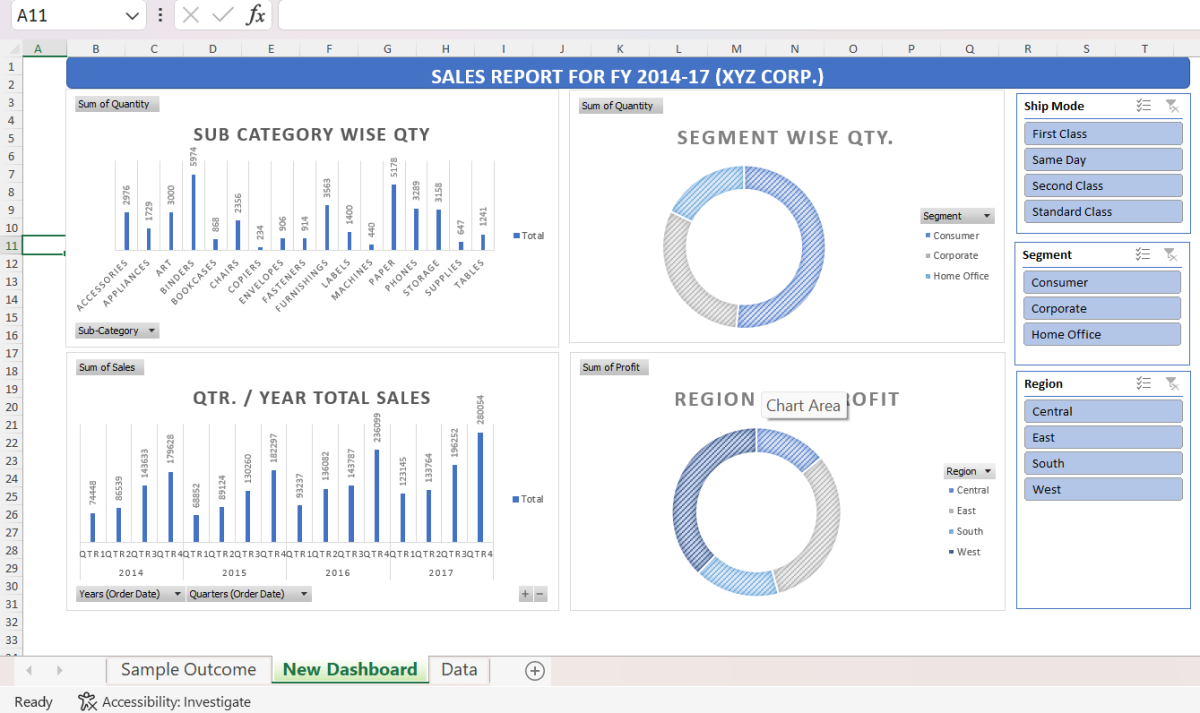Add a new sheet with plus icon

coord(534,671)
